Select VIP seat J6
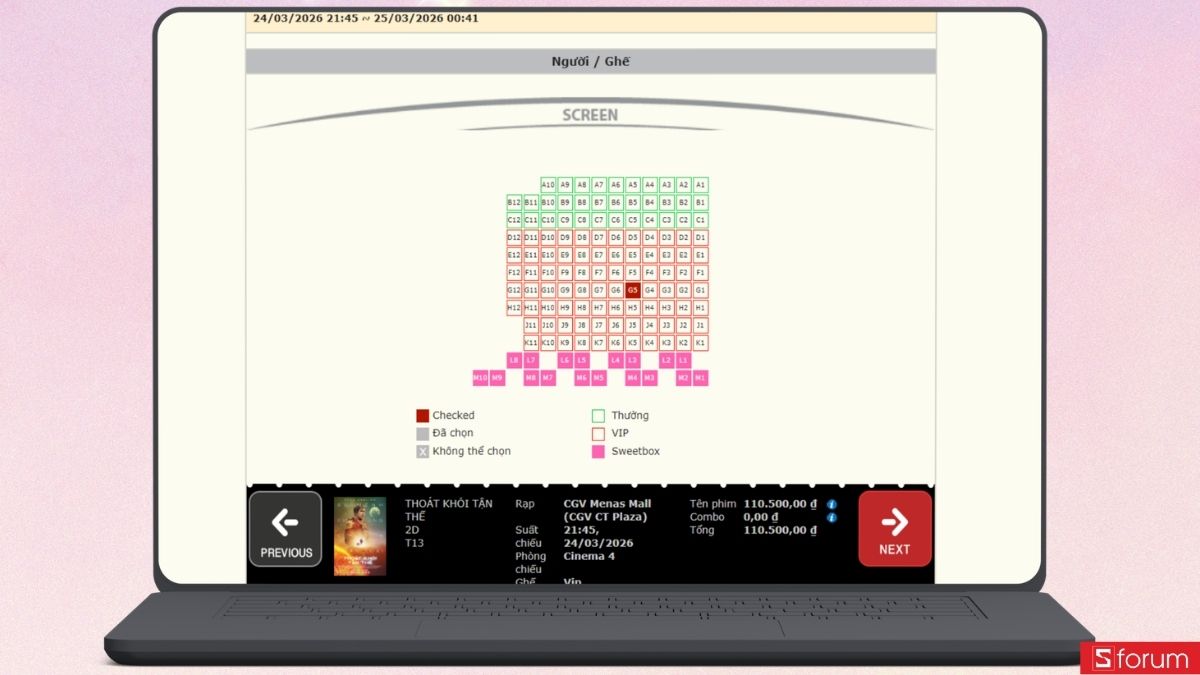This screenshot has height=675, width=1200. pos(616,325)
